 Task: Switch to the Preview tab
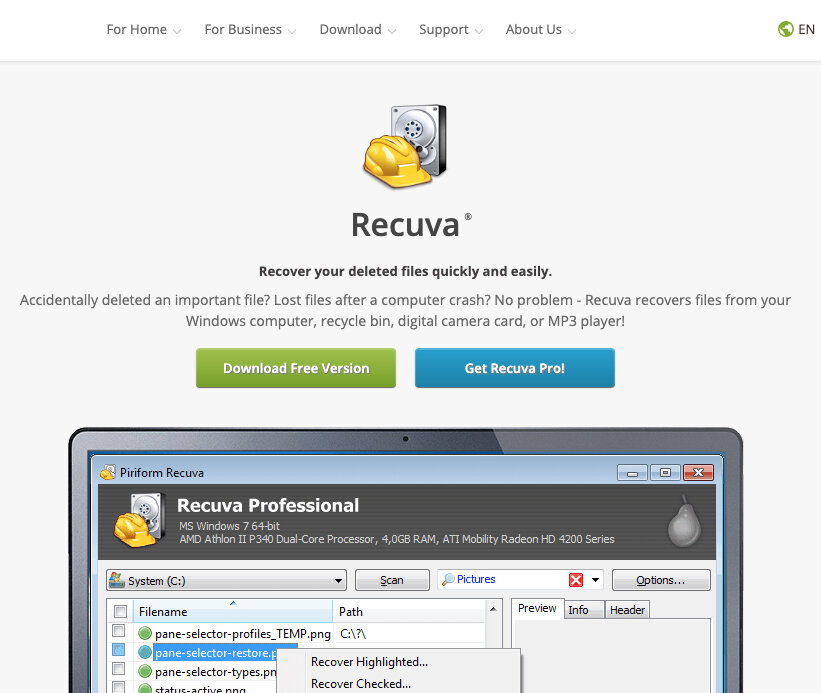click(537, 608)
